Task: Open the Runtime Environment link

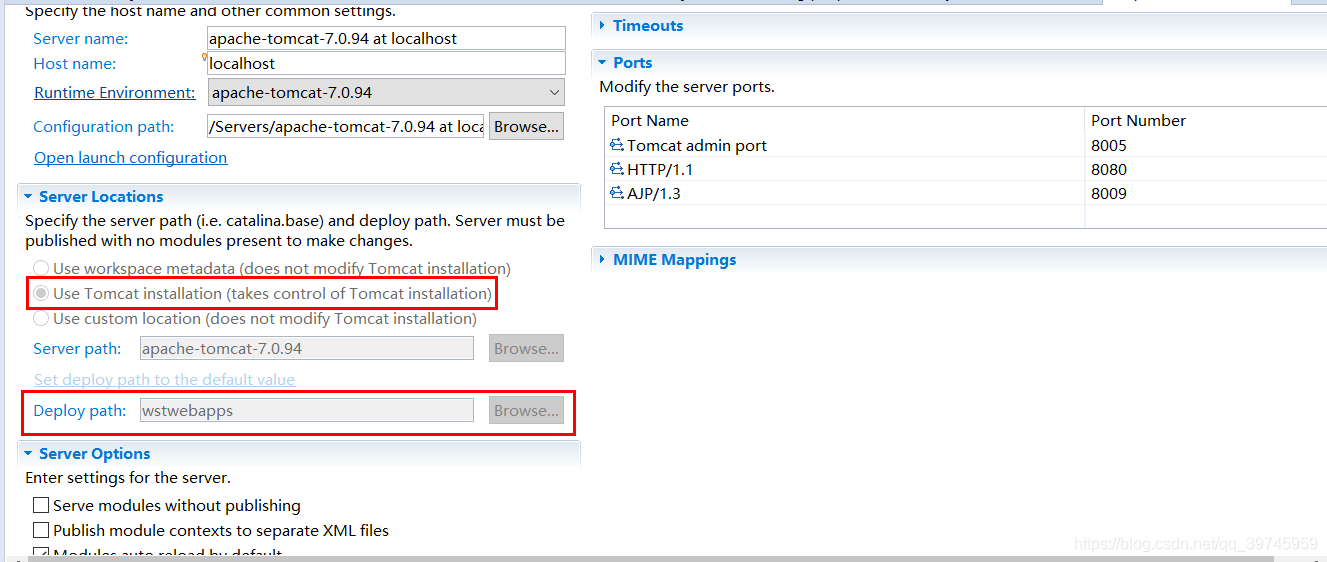Action: (115, 93)
